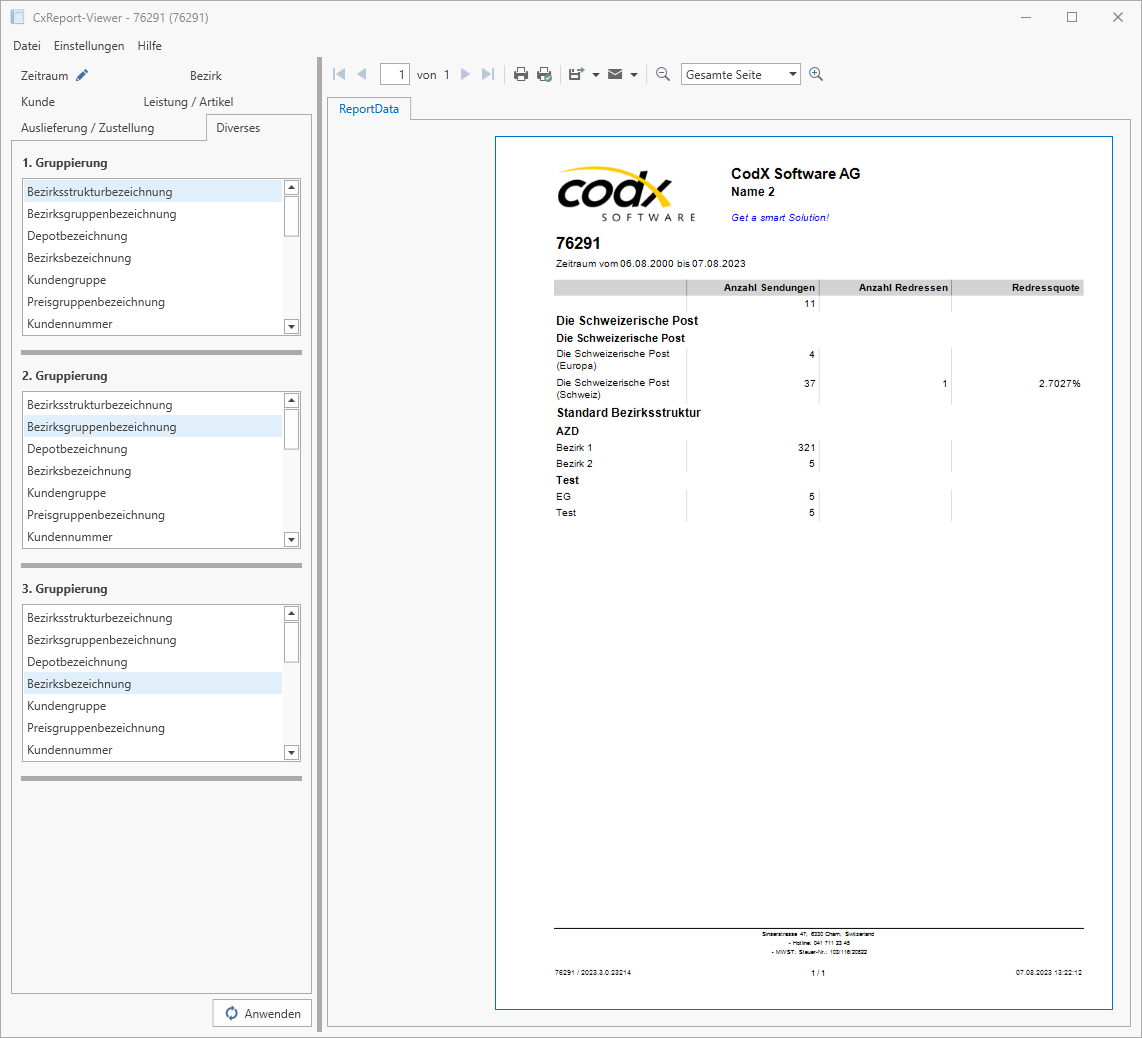This screenshot has width=1142, height=1038.
Task: Click scroll-down arrow of 2. Gruppierung list
Action: [x=291, y=540]
